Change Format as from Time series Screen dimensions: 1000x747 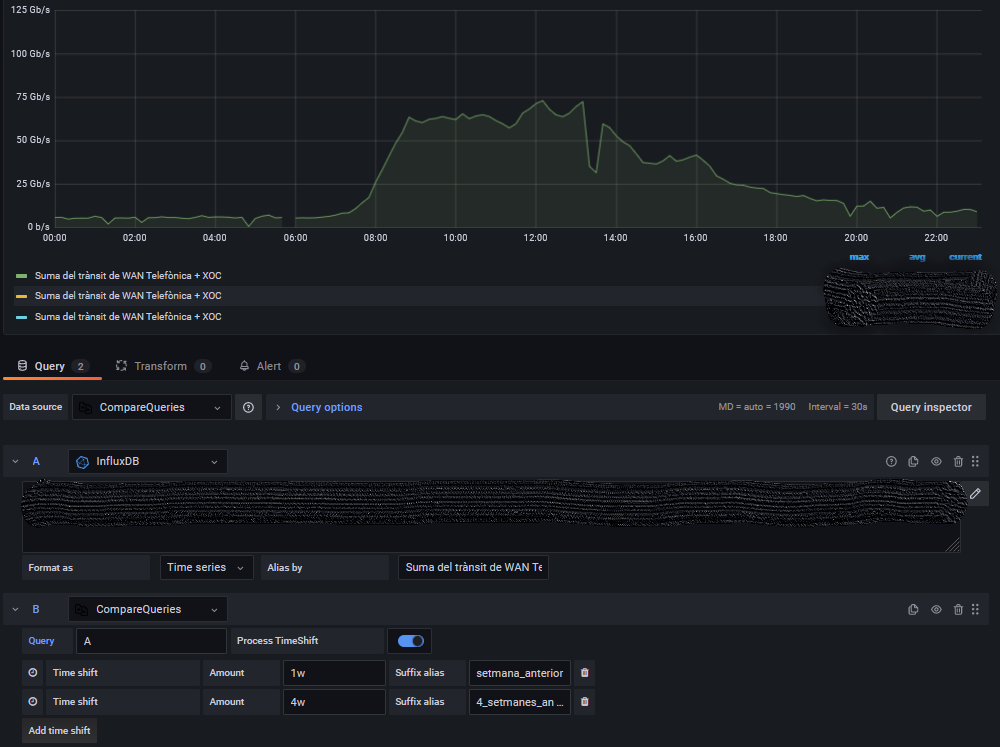tap(206, 567)
